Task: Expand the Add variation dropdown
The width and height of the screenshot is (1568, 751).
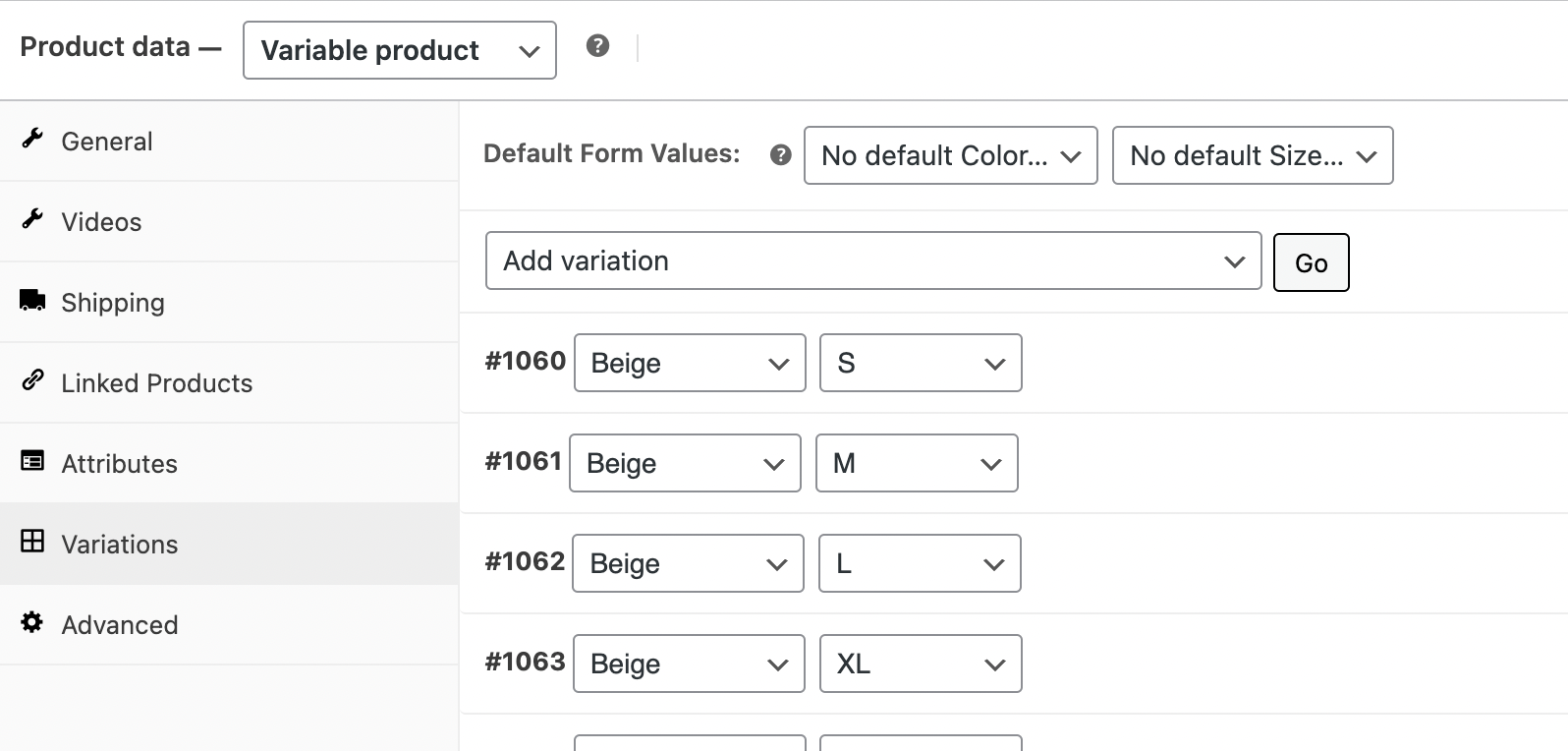Action: (x=873, y=260)
